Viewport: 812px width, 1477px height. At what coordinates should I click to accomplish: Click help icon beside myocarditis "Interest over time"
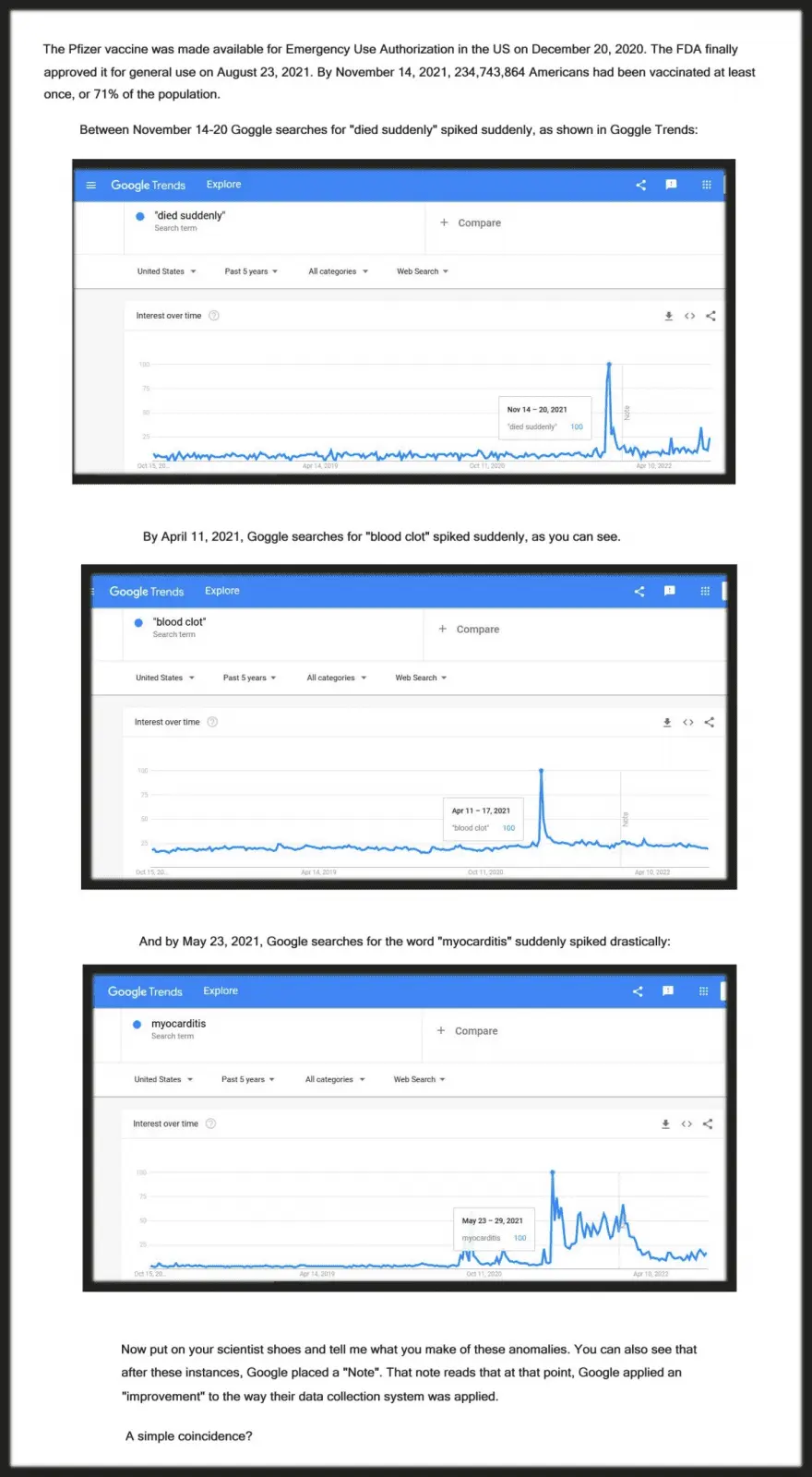click(x=211, y=1123)
